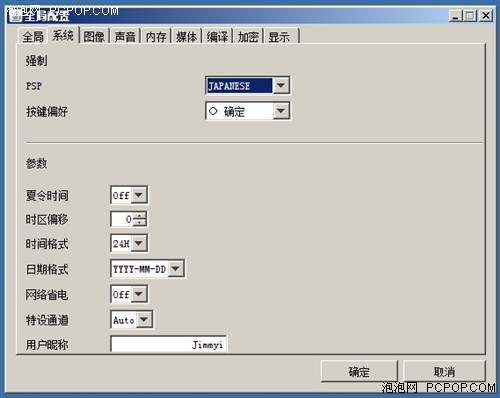This screenshot has width=500, height=398.
Task: Click the window title bar app icon
Action: [x=15, y=15]
